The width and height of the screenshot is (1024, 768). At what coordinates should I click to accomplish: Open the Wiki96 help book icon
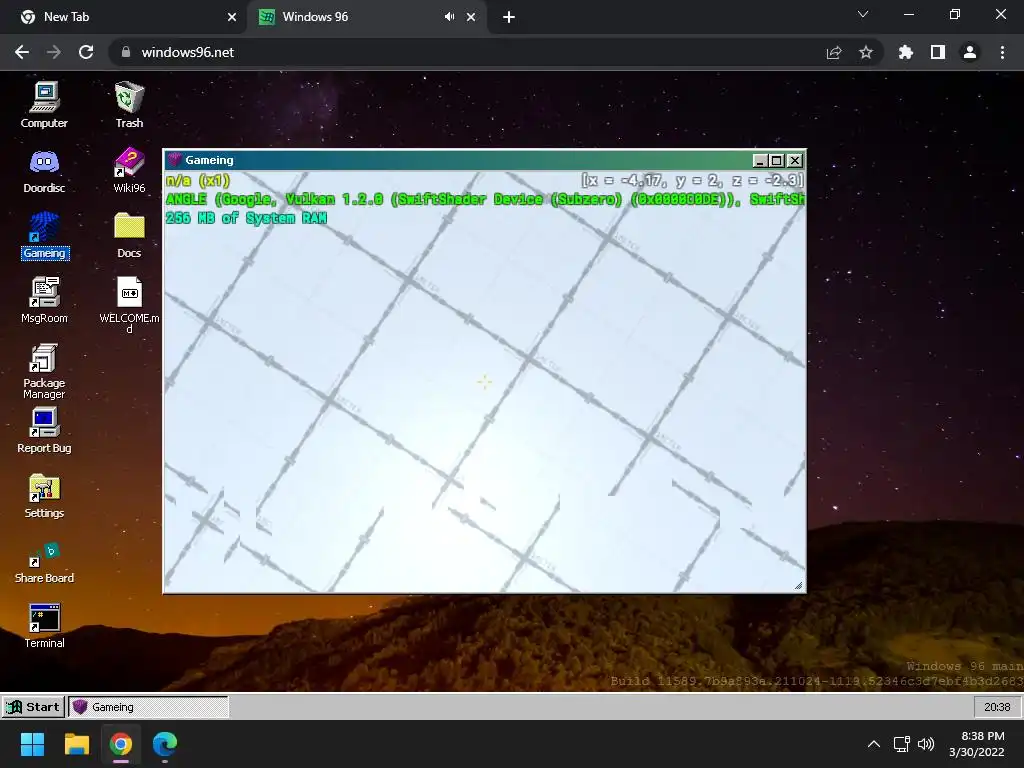click(x=129, y=170)
